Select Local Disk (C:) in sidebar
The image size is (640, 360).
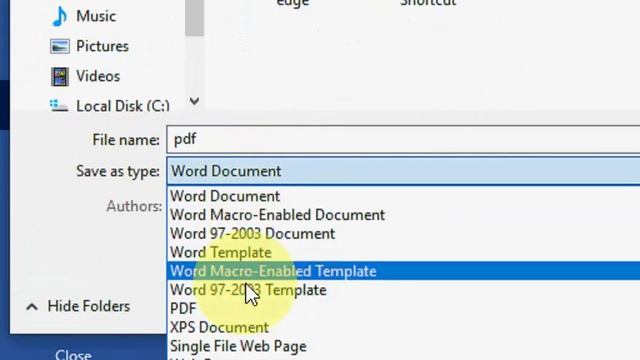click(x=122, y=106)
